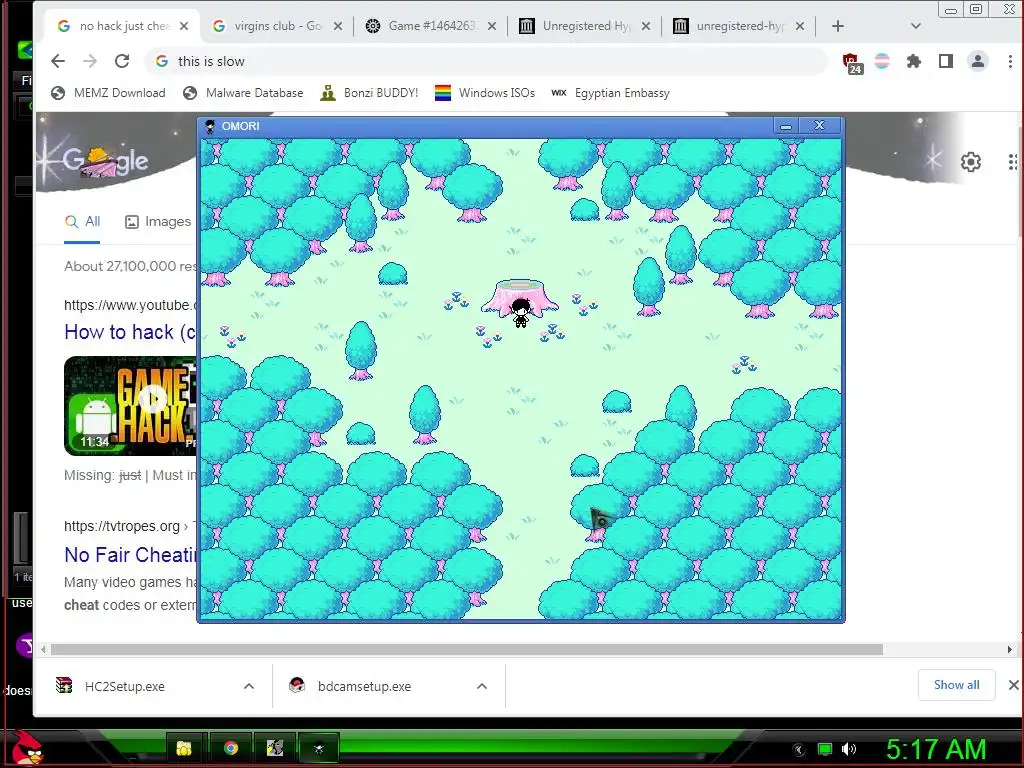Open the Windows ISOs bookmark
1024x768 pixels.
485,93
